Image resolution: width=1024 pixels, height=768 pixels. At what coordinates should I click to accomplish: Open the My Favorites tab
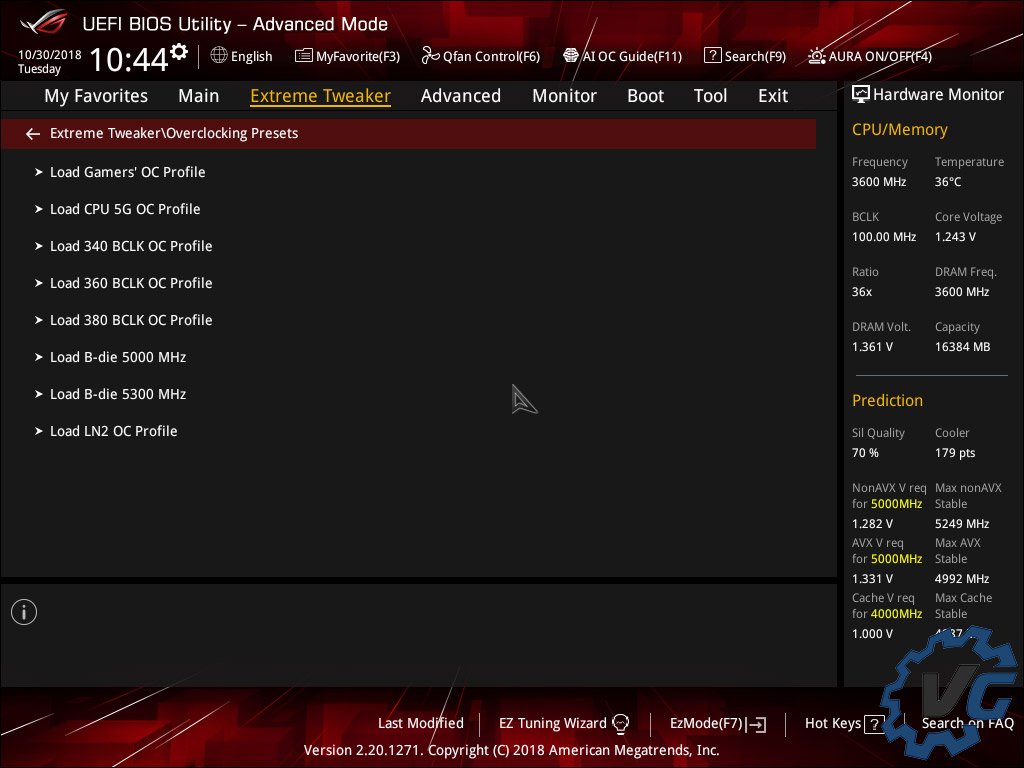(96, 96)
